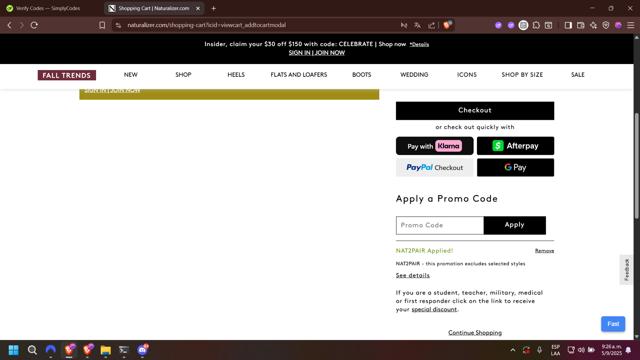Open FLATS AND LOAFERS menu
The height and width of the screenshot is (360, 640).
coord(299,75)
